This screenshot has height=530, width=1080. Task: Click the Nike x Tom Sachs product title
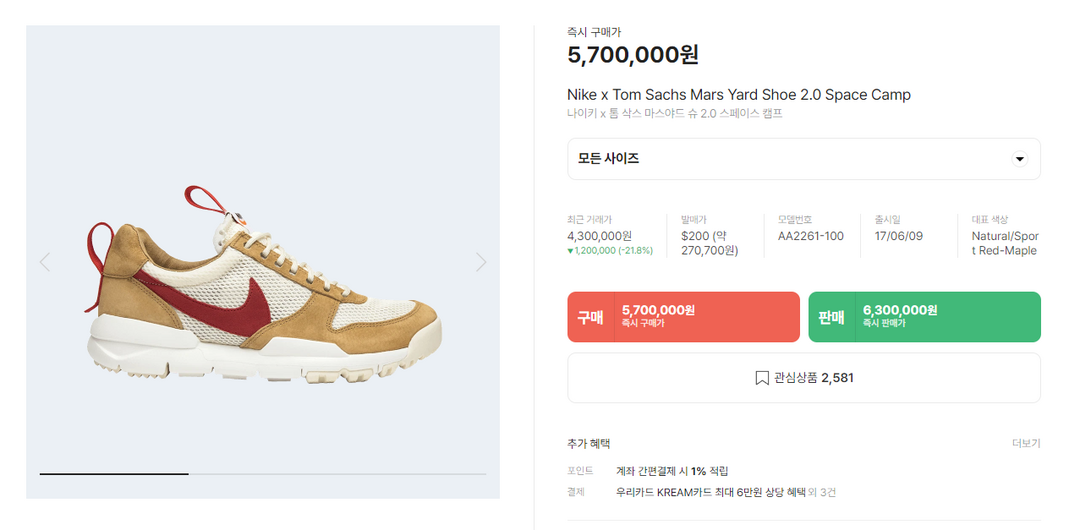pyautogui.click(x=739, y=95)
